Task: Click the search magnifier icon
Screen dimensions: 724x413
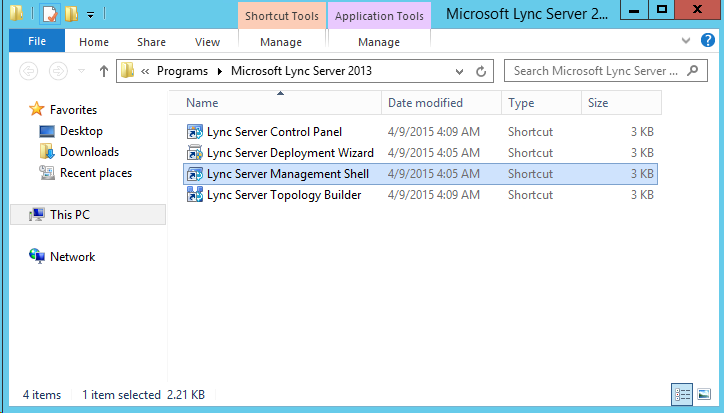Action: pyautogui.click(x=692, y=71)
